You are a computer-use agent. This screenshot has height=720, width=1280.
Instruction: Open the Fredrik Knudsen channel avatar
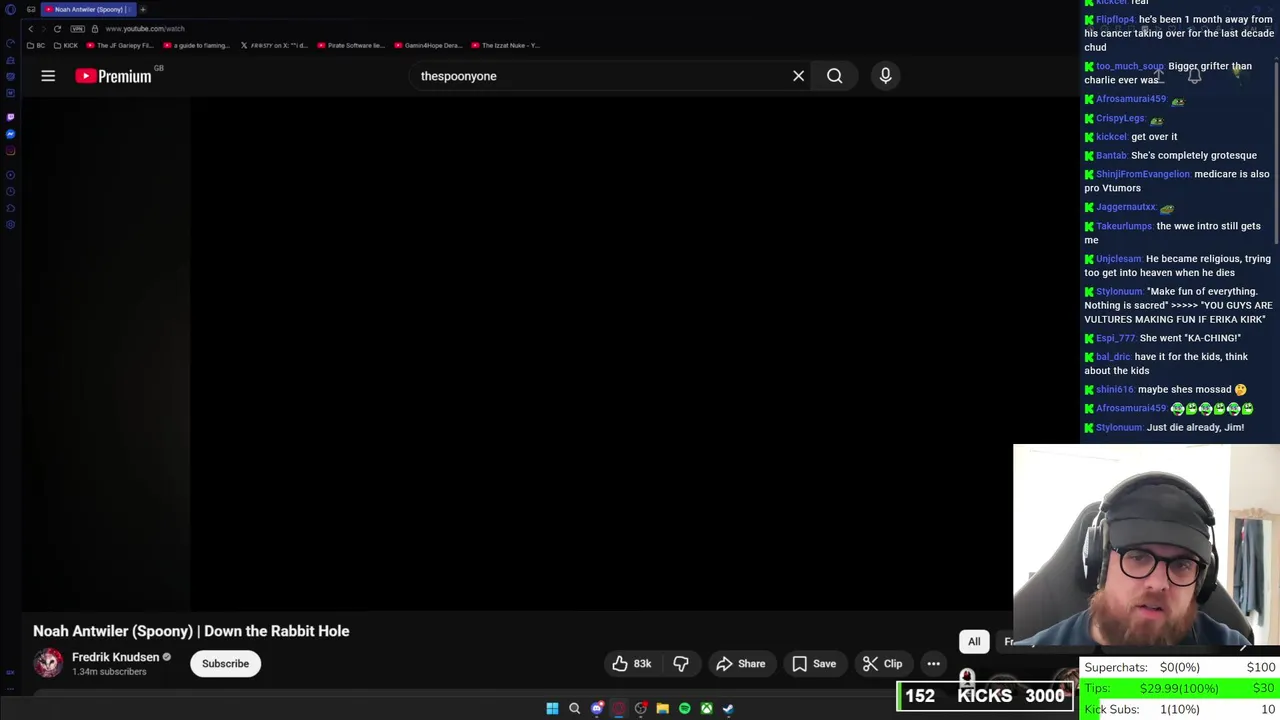click(x=48, y=663)
